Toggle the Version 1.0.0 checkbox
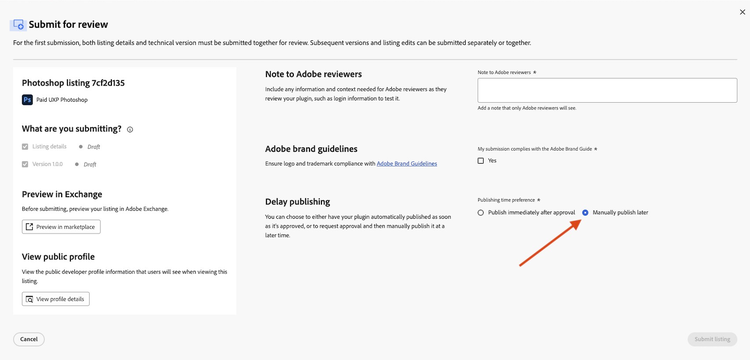The image size is (750, 360). (25, 164)
